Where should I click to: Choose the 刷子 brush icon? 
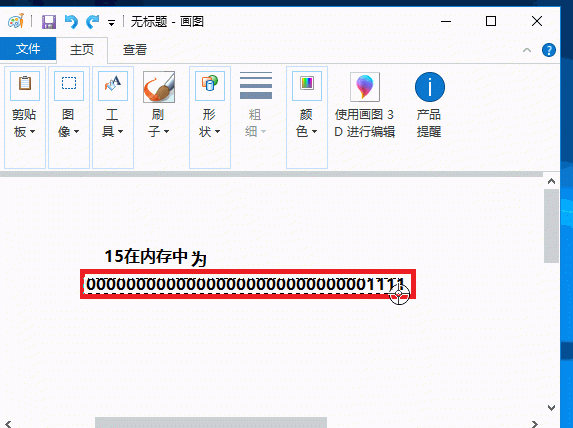tap(159, 87)
